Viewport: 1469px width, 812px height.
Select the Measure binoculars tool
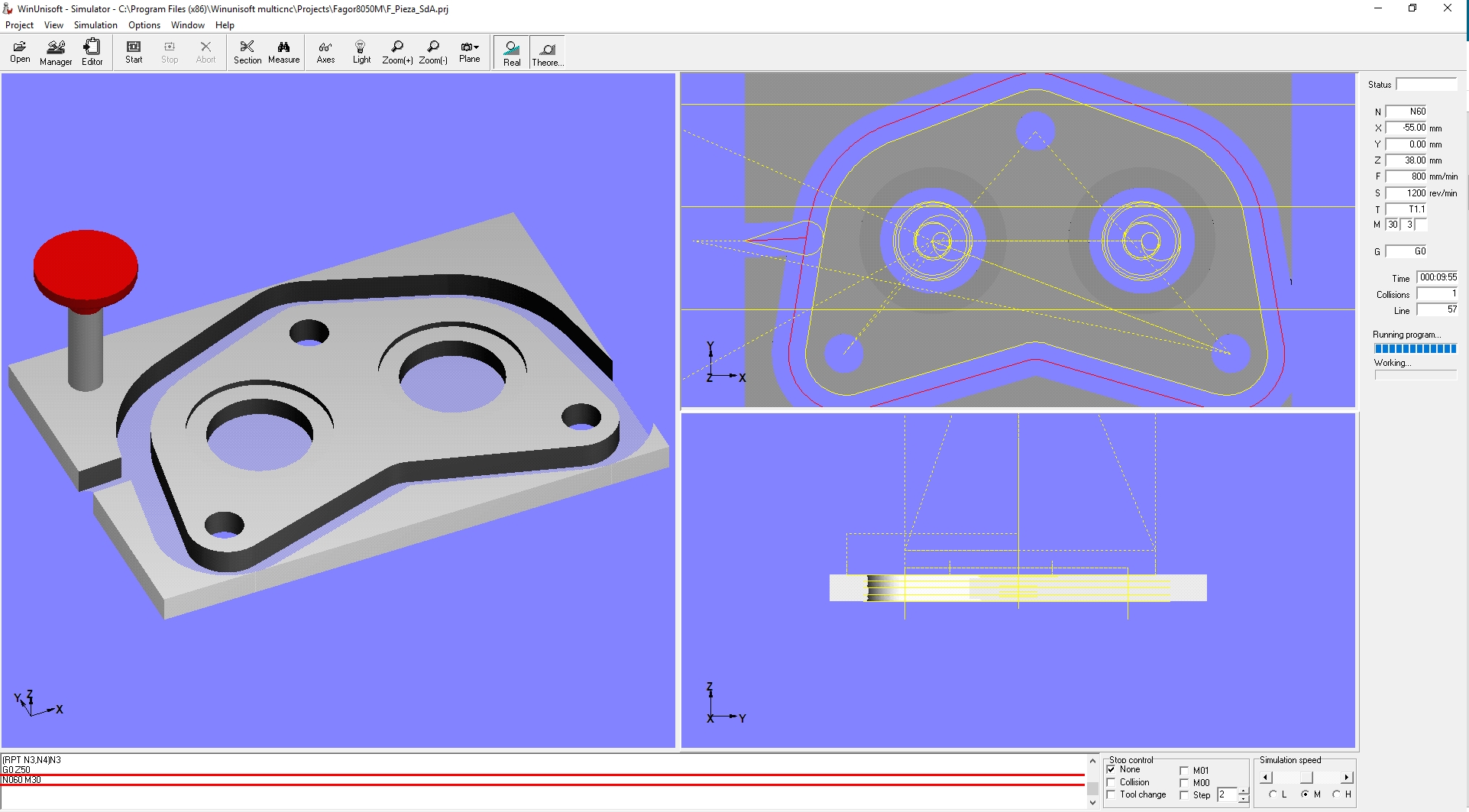283,52
